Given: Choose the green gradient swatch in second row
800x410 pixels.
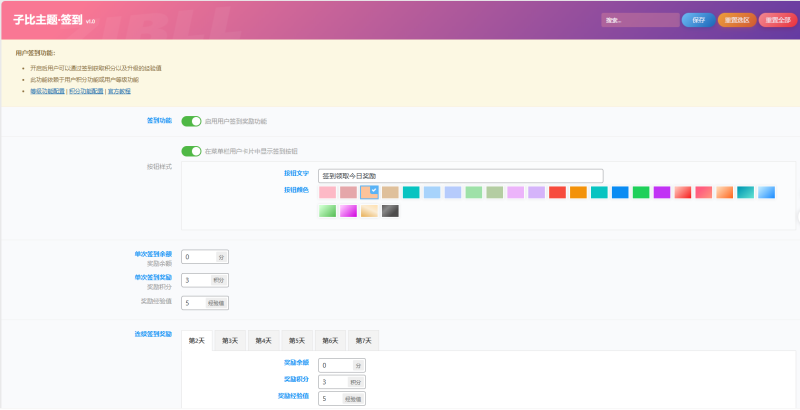Looking at the screenshot, I should pyautogui.click(x=327, y=211).
